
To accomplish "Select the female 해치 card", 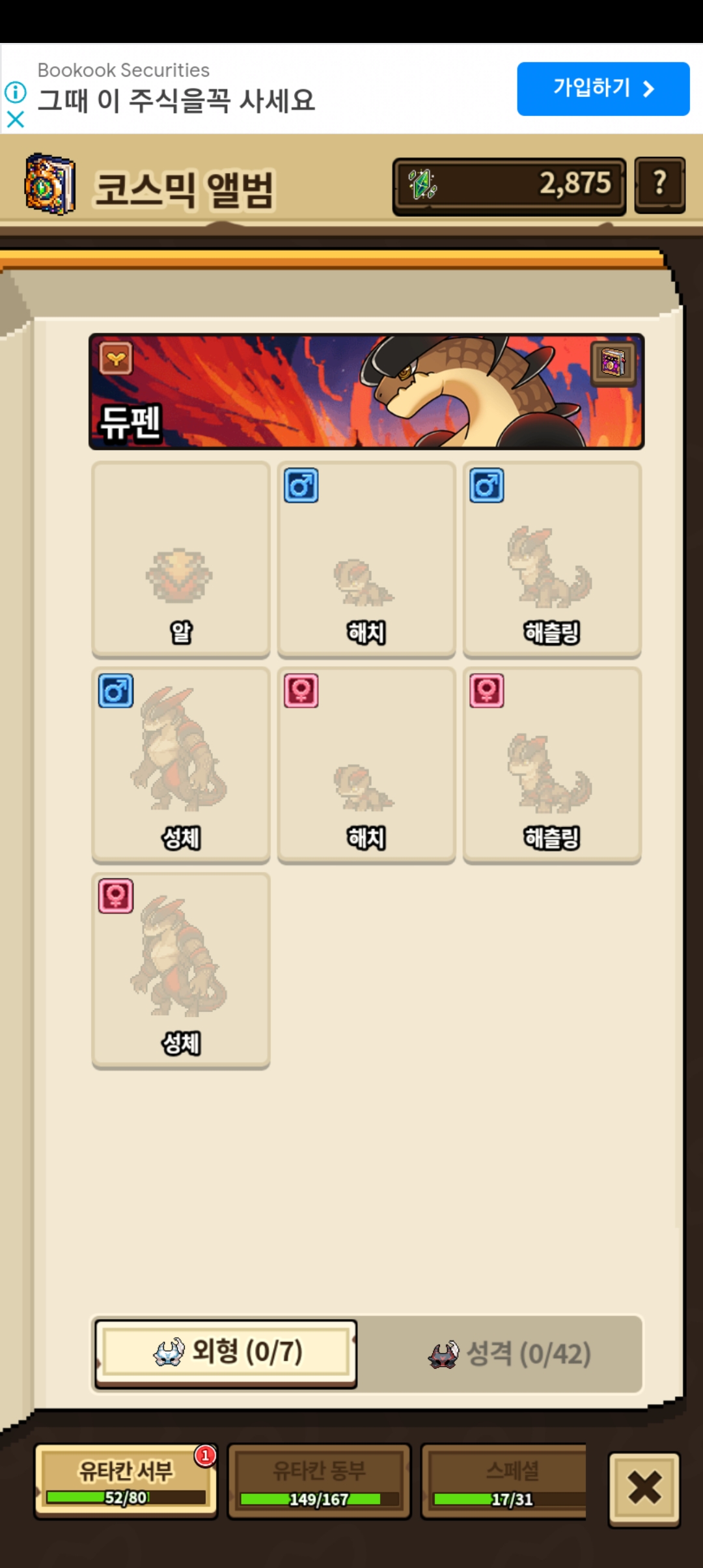I will (x=366, y=765).
